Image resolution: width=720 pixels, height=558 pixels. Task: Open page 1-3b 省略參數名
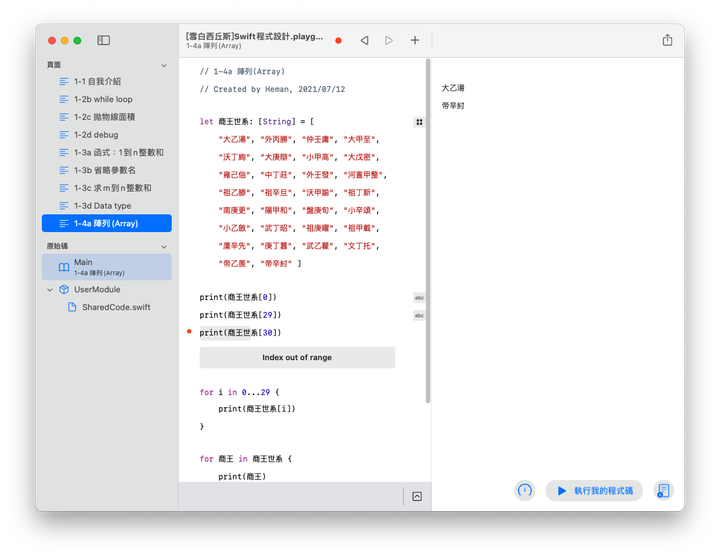click(x=107, y=170)
